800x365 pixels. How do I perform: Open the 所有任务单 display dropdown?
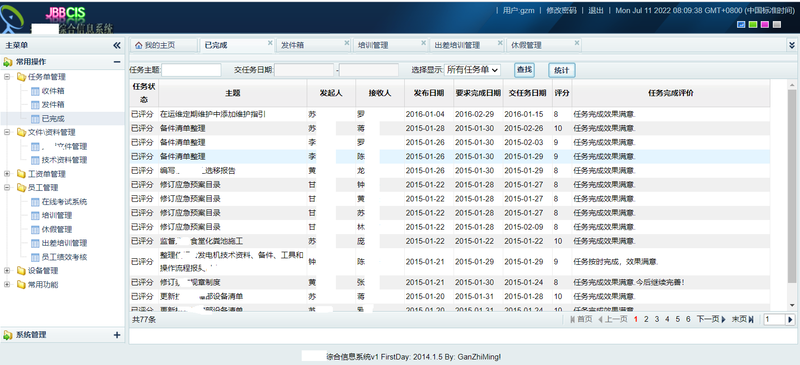coord(472,70)
